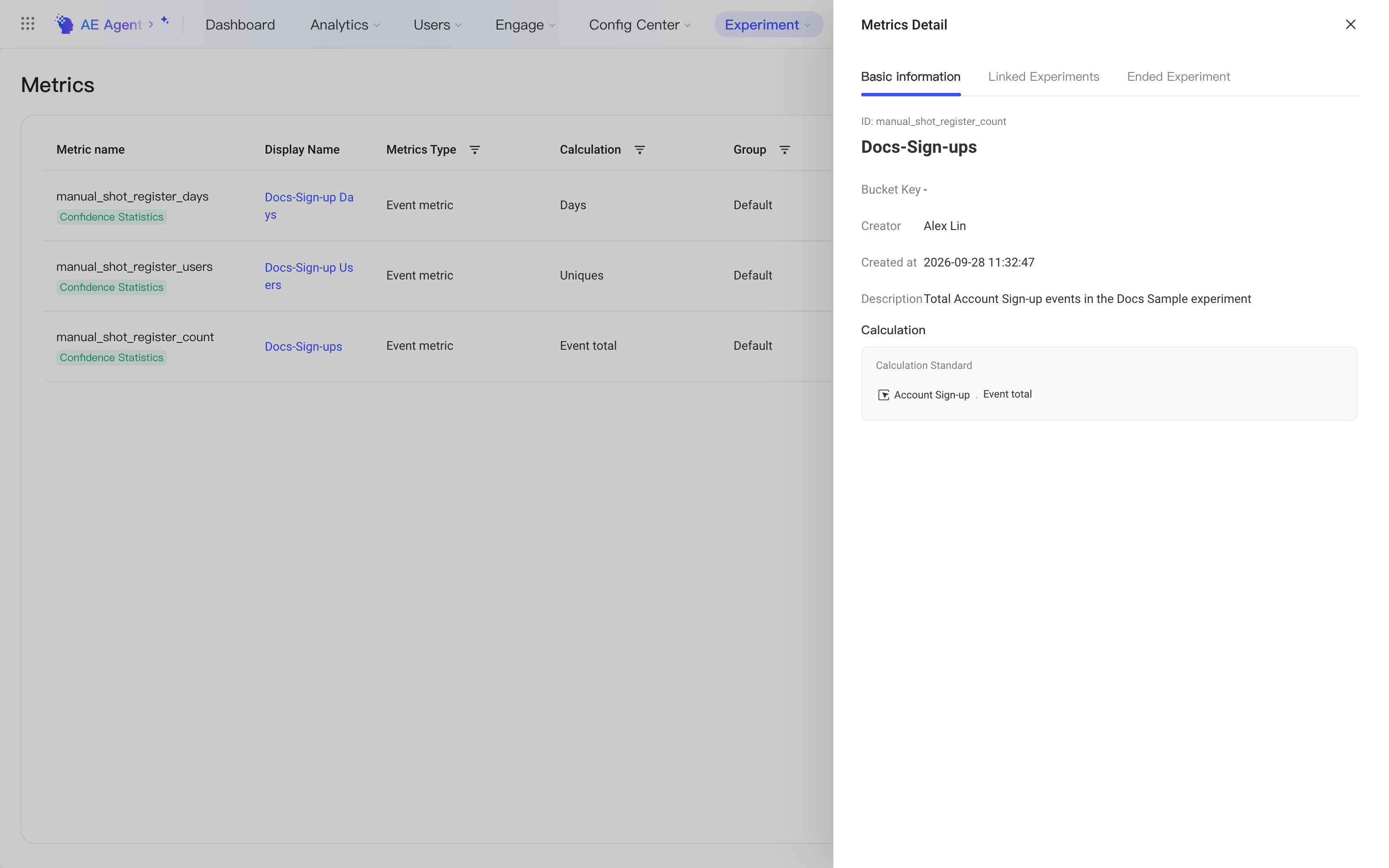Viewport: 1389px width, 868px height.
Task: Select the Basic information tab
Action: pos(910,77)
